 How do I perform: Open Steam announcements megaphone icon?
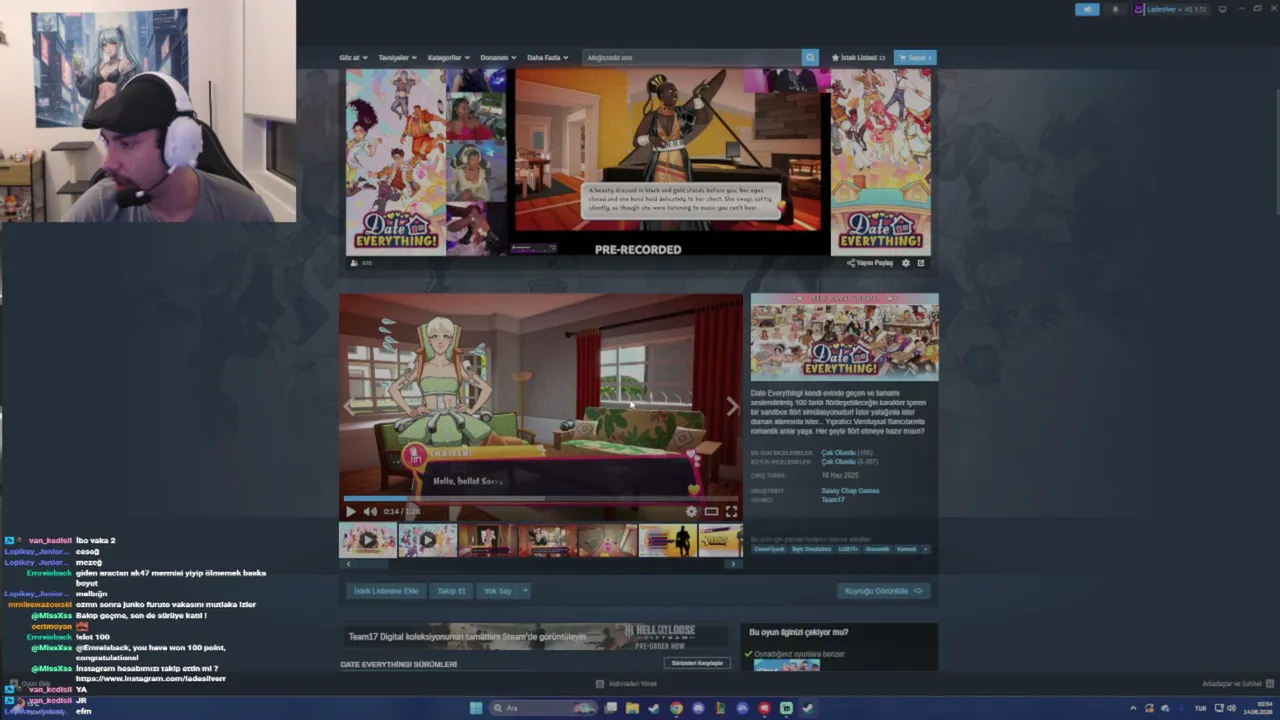1087,9
